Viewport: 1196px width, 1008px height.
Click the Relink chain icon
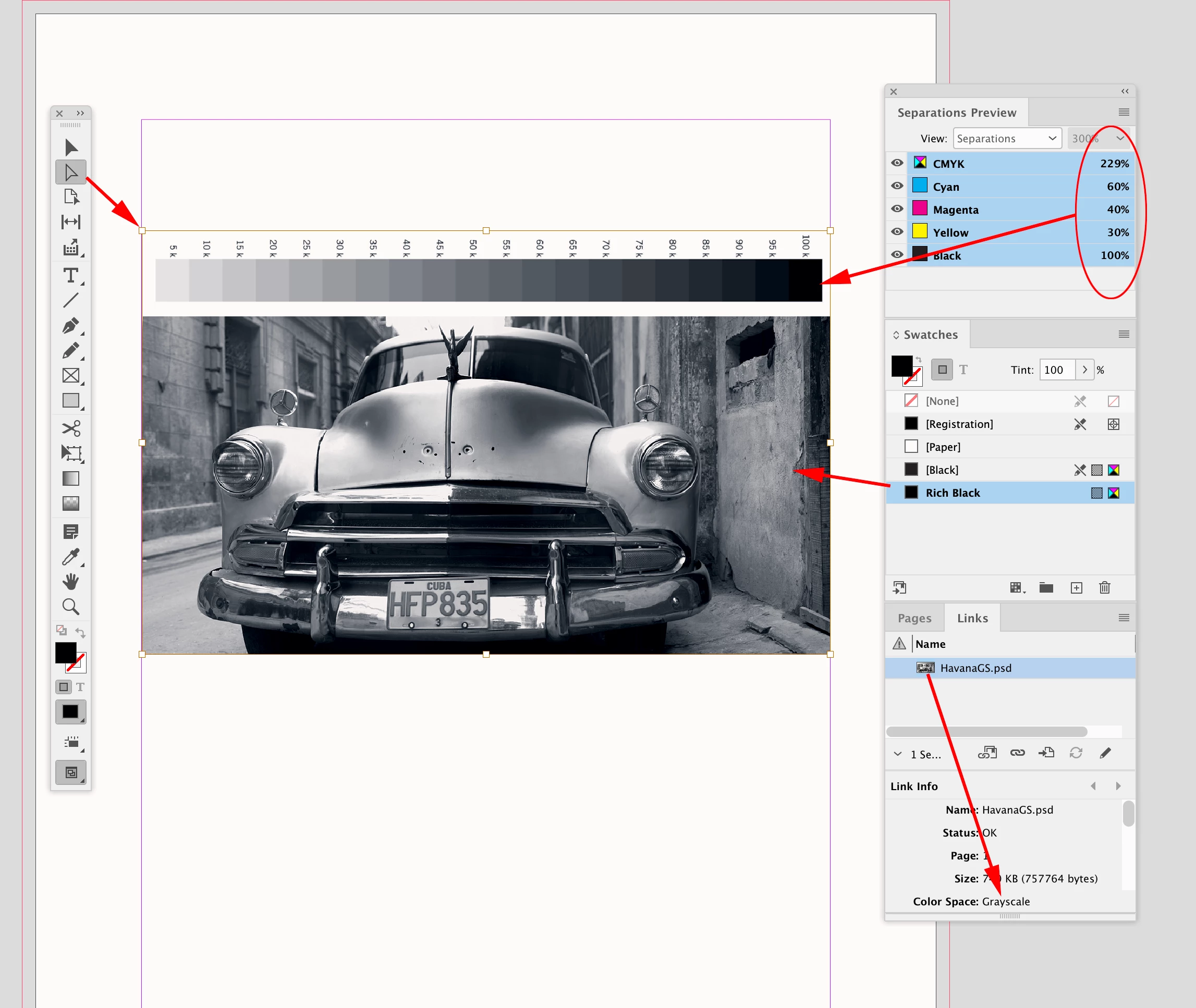[1018, 753]
